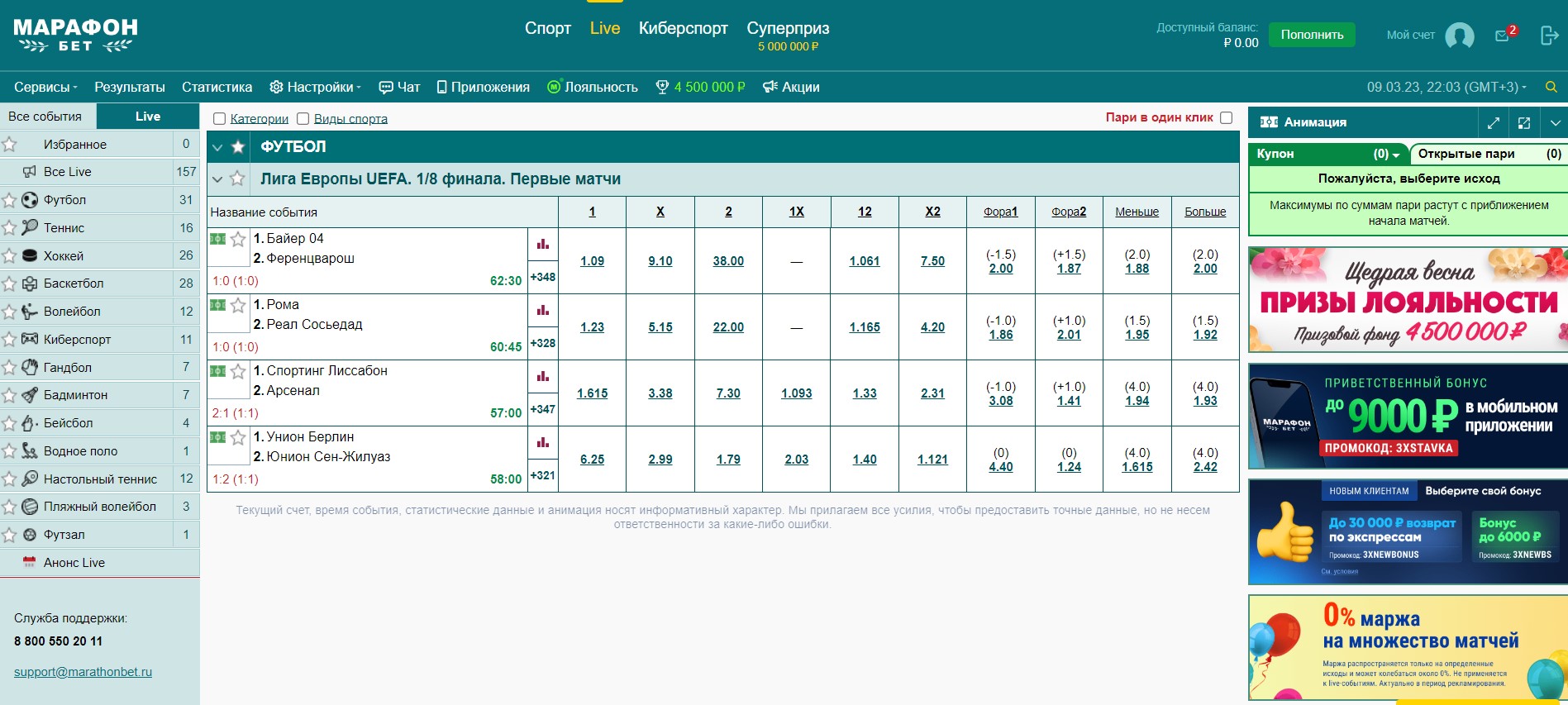Open the Чат menu item

point(399,87)
